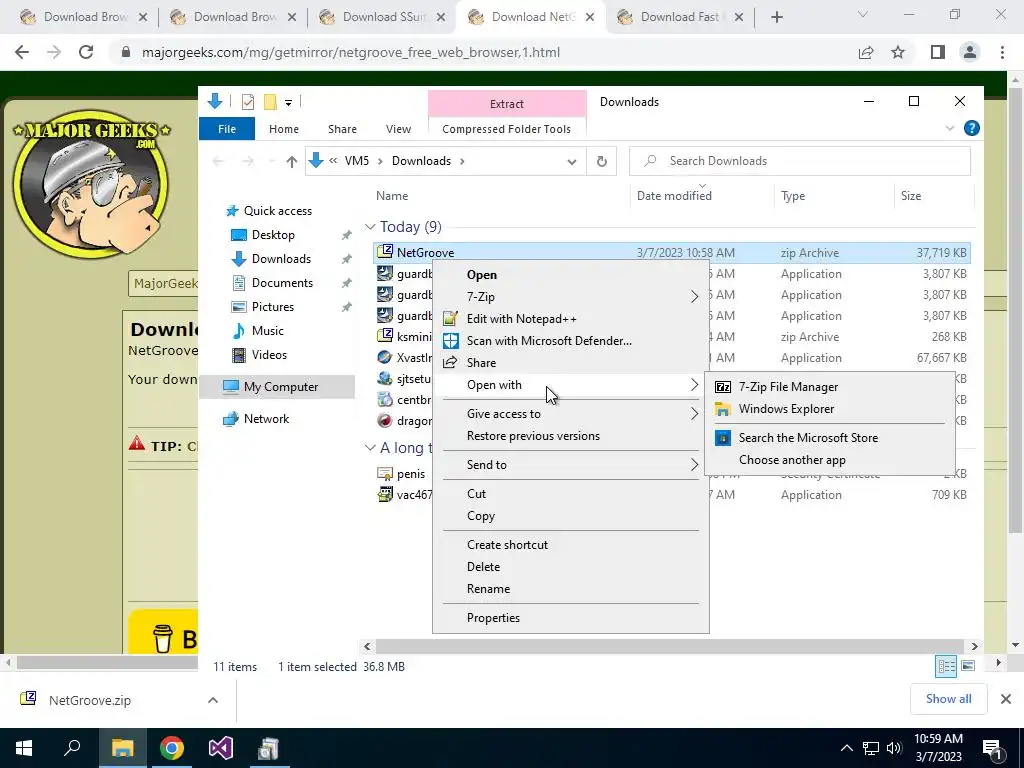Collapse the A long time ago group
1024x768 pixels.
tap(370, 447)
